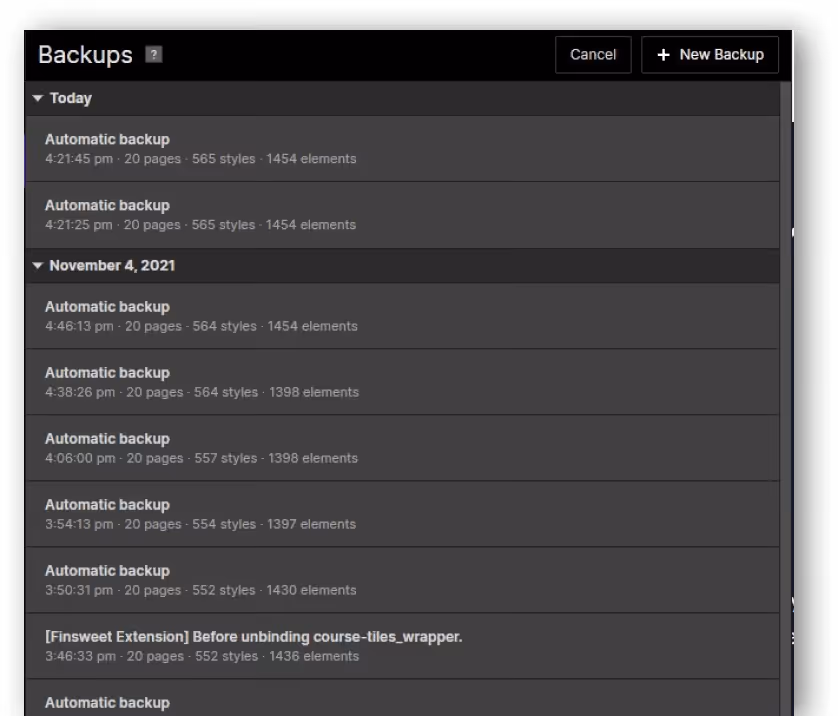This screenshot has height=716, width=838.
Task: Select the partially visible last Automatic backup
Action: pyautogui.click(x=402, y=698)
